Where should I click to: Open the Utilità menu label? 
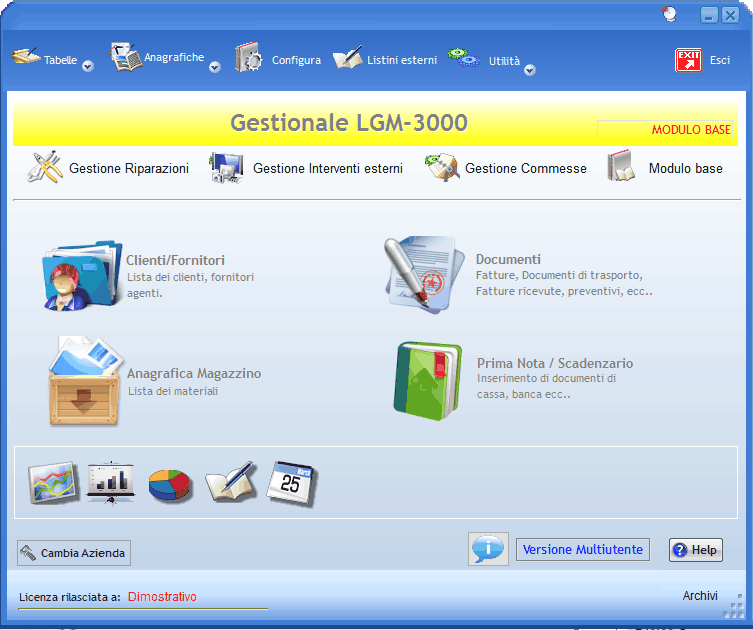tap(504, 61)
